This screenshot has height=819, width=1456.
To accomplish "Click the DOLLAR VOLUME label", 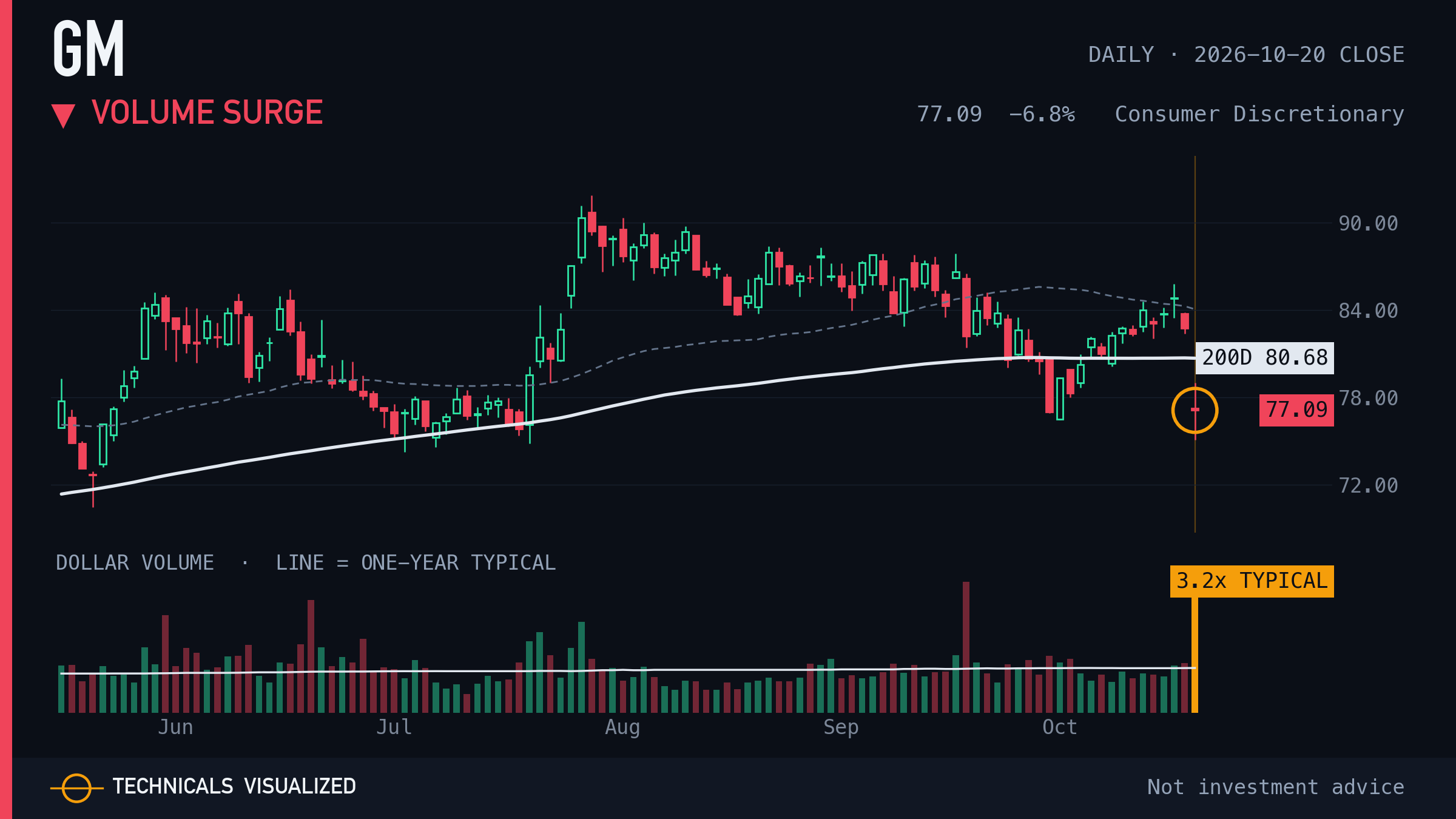I will pyautogui.click(x=135, y=563).
